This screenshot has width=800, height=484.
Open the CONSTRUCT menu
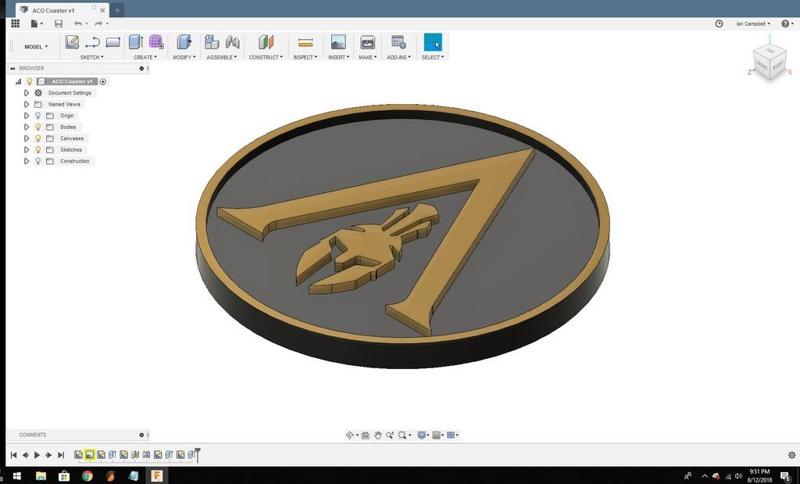point(265,57)
